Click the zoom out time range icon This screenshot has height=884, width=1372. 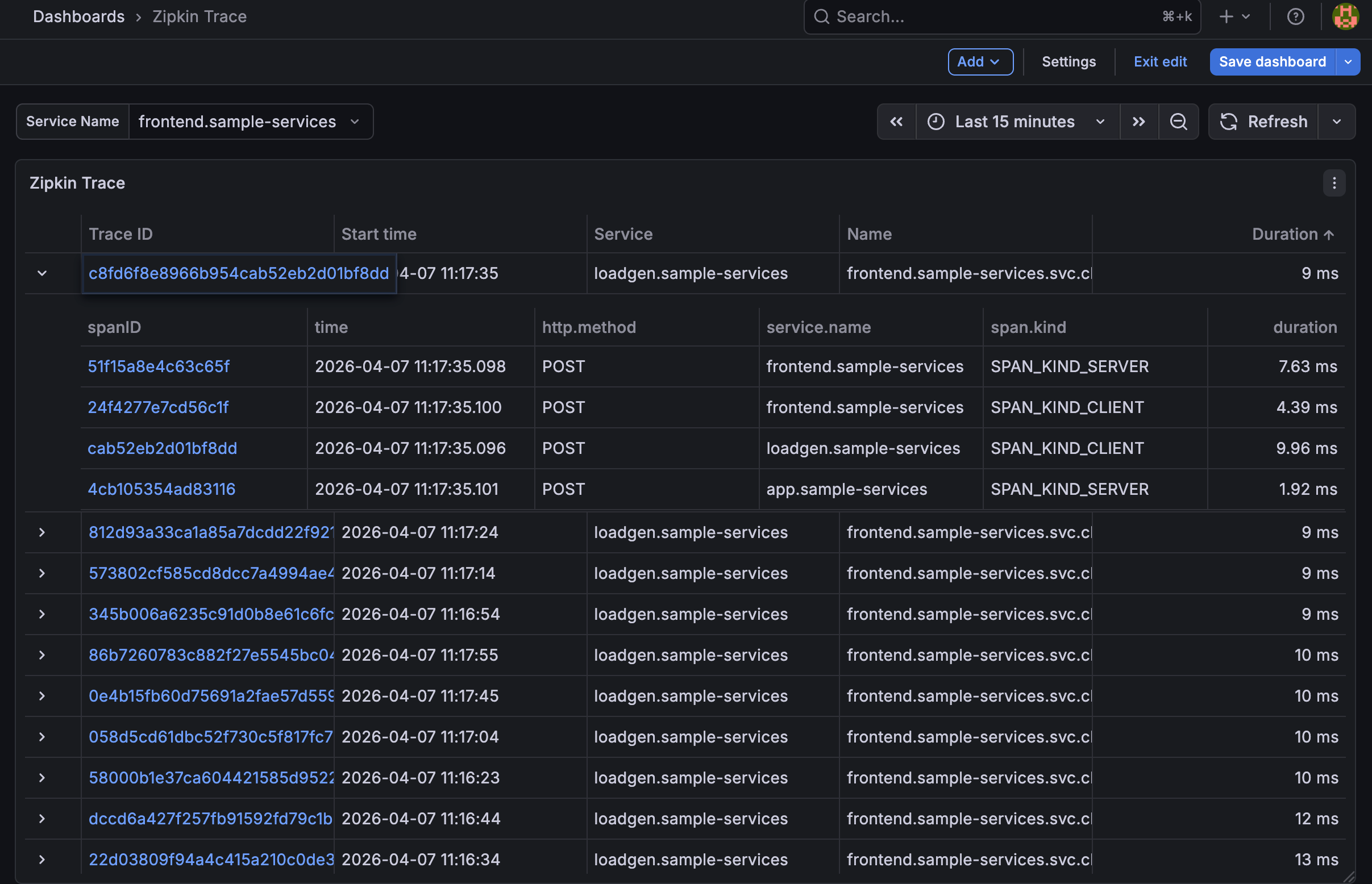1178,122
